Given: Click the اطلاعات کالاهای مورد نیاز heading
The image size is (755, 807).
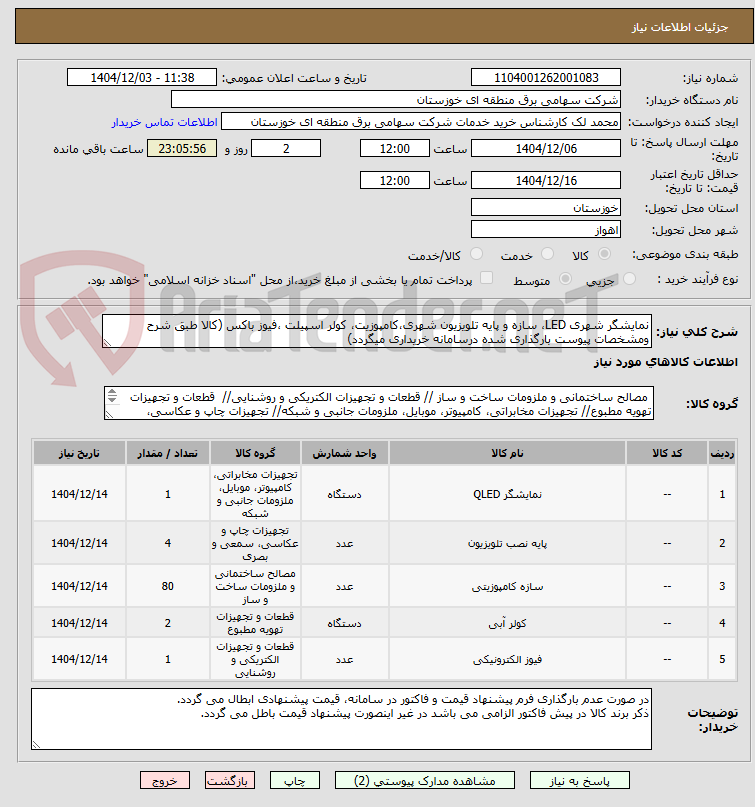Looking at the screenshot, I should pos(665,362).
